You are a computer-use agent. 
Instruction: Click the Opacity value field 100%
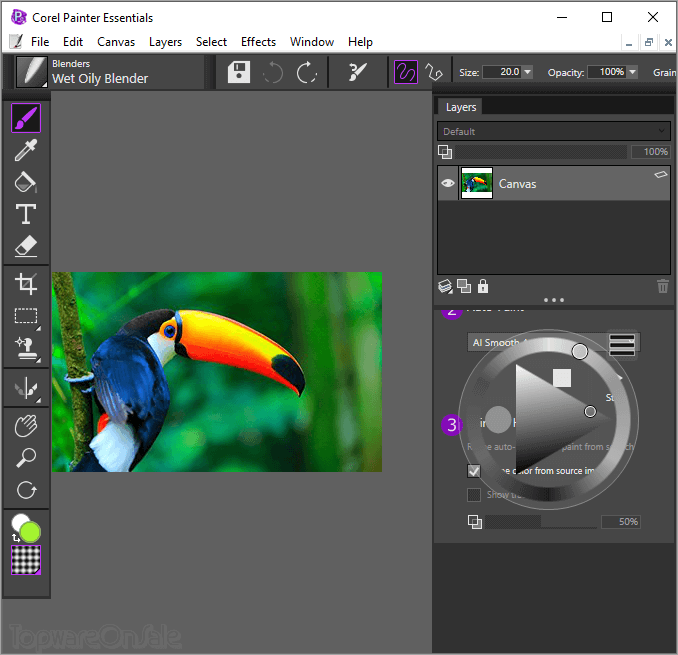(x=607, y=72)
